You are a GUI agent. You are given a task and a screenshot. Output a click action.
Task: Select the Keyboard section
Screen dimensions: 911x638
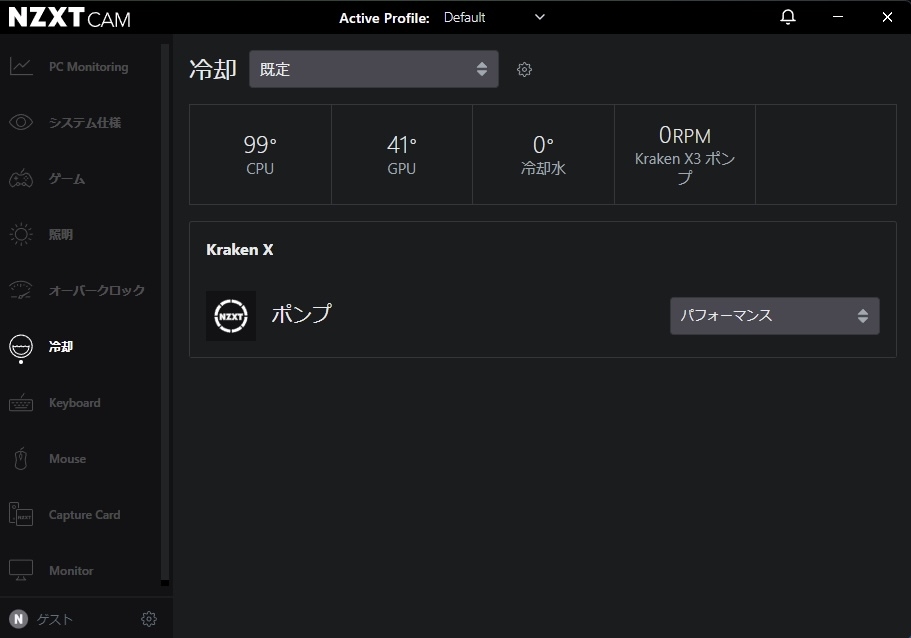point(74,403)
